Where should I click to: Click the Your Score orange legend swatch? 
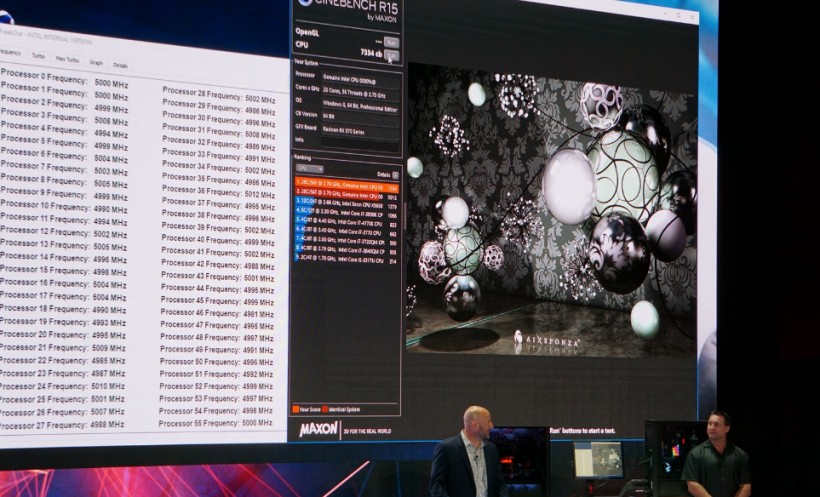point(296,409)
